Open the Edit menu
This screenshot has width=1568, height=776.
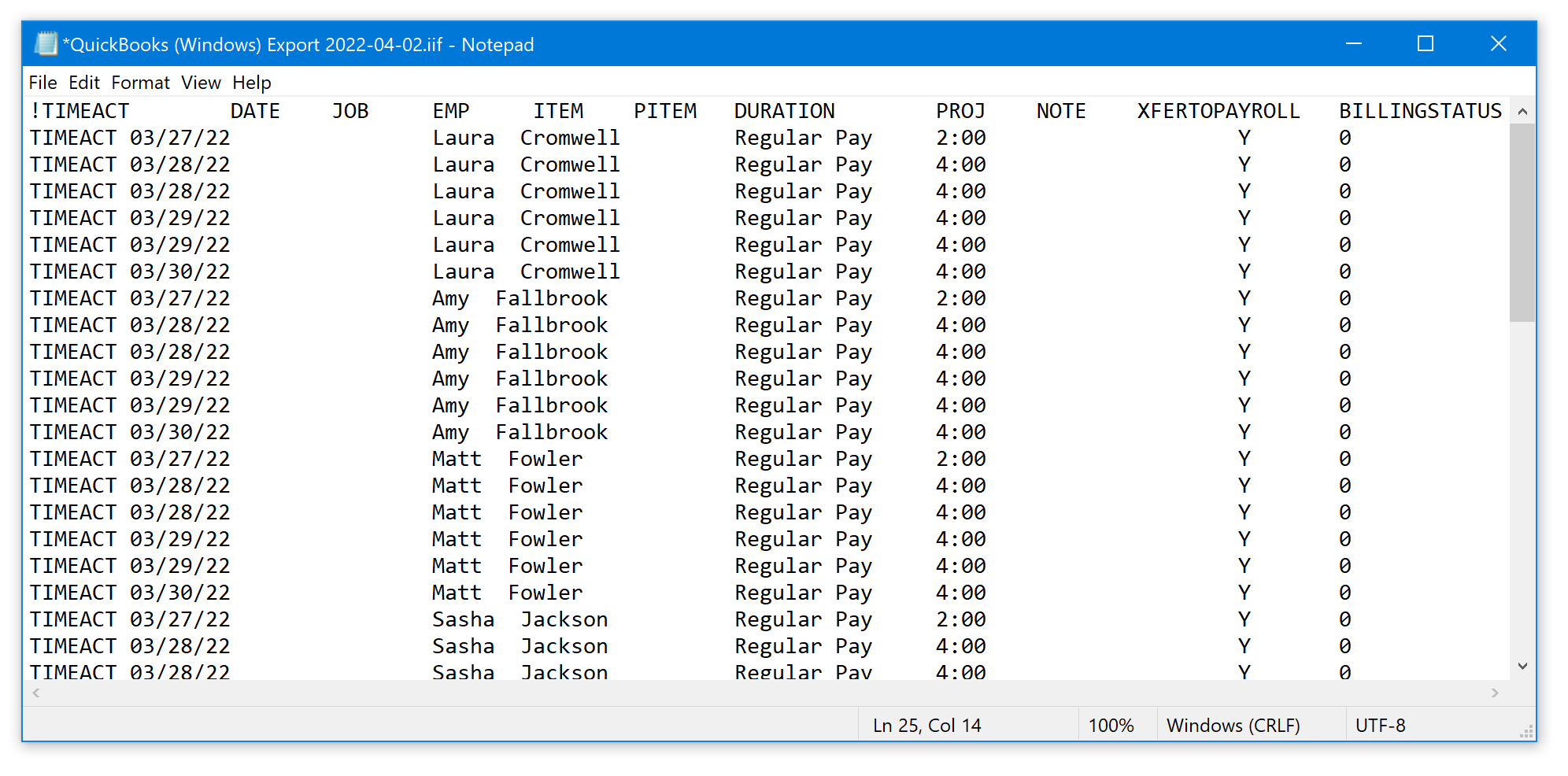[84, 83]
